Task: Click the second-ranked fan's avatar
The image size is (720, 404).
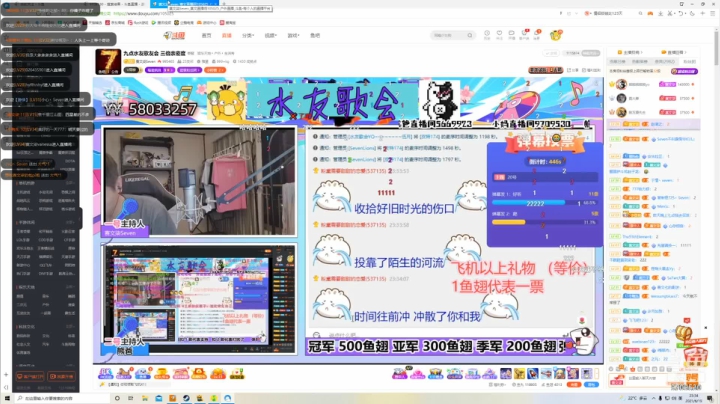Action: point(621,98)
